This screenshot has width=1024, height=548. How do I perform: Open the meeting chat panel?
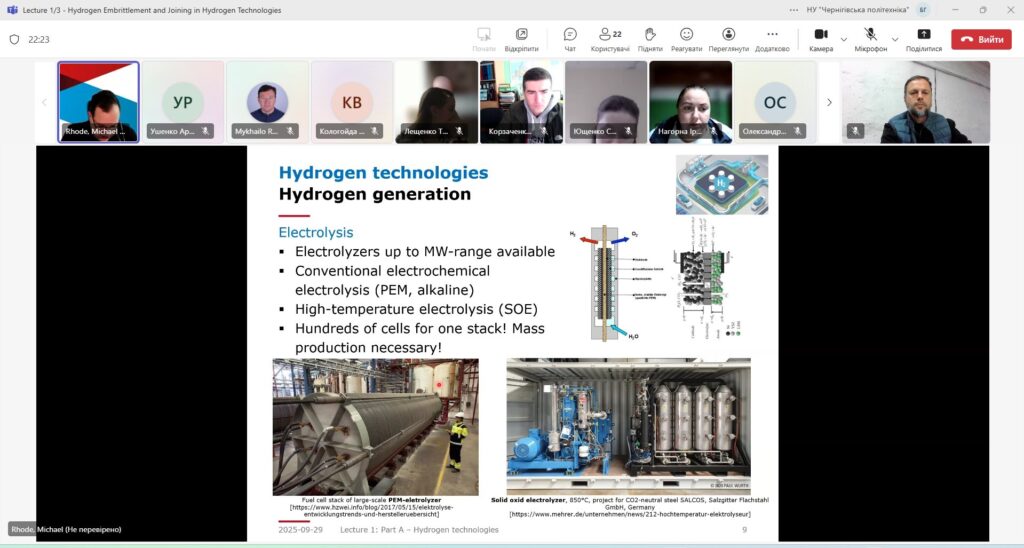tap(570, 39)
